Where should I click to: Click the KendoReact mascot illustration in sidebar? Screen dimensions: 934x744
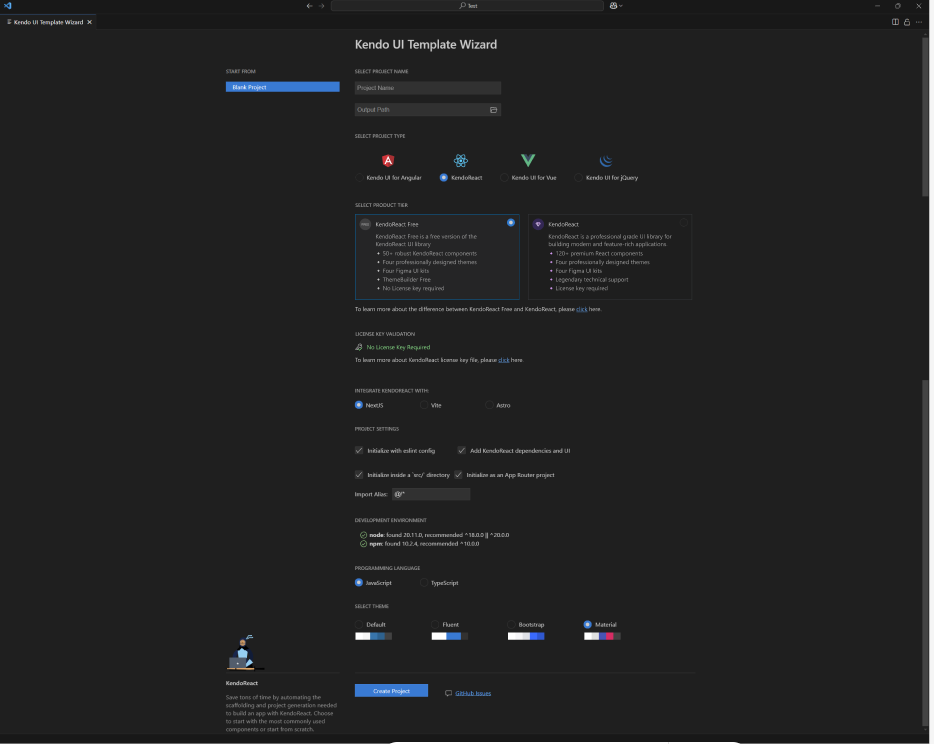coord(246,652)
